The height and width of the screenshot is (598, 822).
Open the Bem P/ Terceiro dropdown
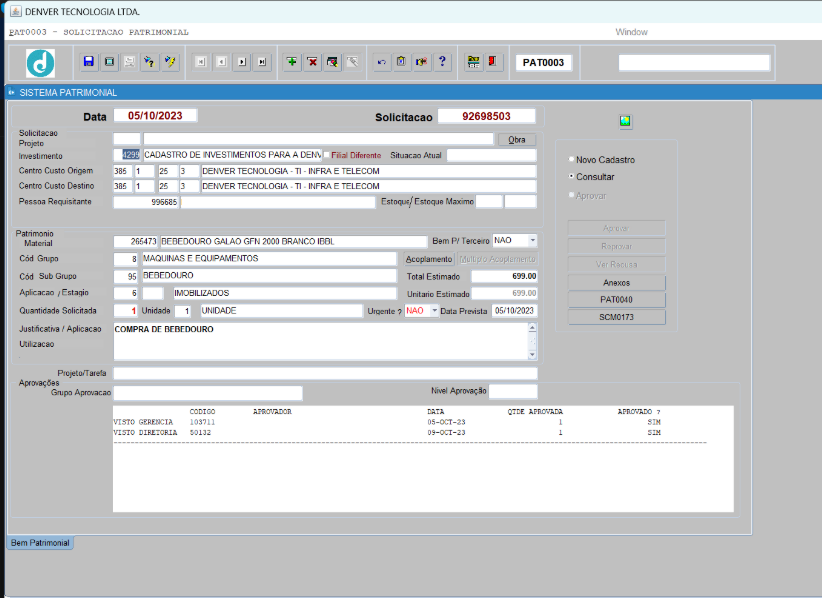click(532, 241)
